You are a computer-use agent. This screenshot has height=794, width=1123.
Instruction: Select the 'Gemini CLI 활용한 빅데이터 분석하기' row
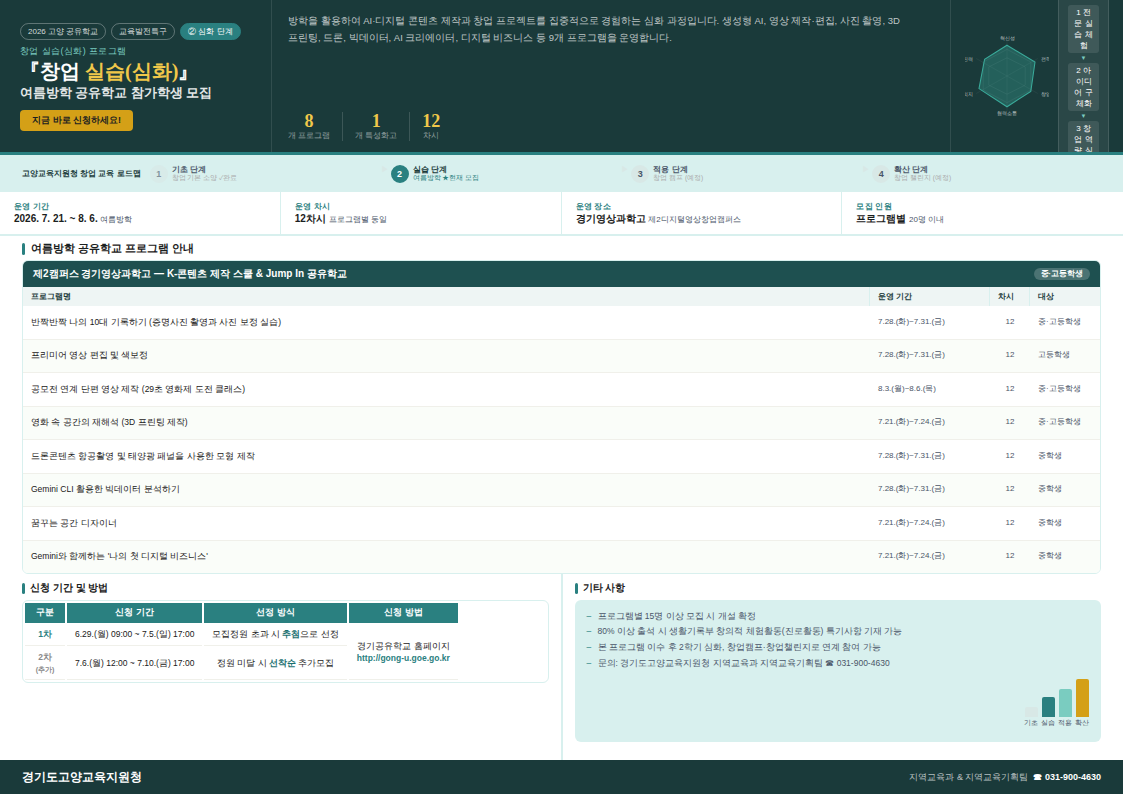561,489
